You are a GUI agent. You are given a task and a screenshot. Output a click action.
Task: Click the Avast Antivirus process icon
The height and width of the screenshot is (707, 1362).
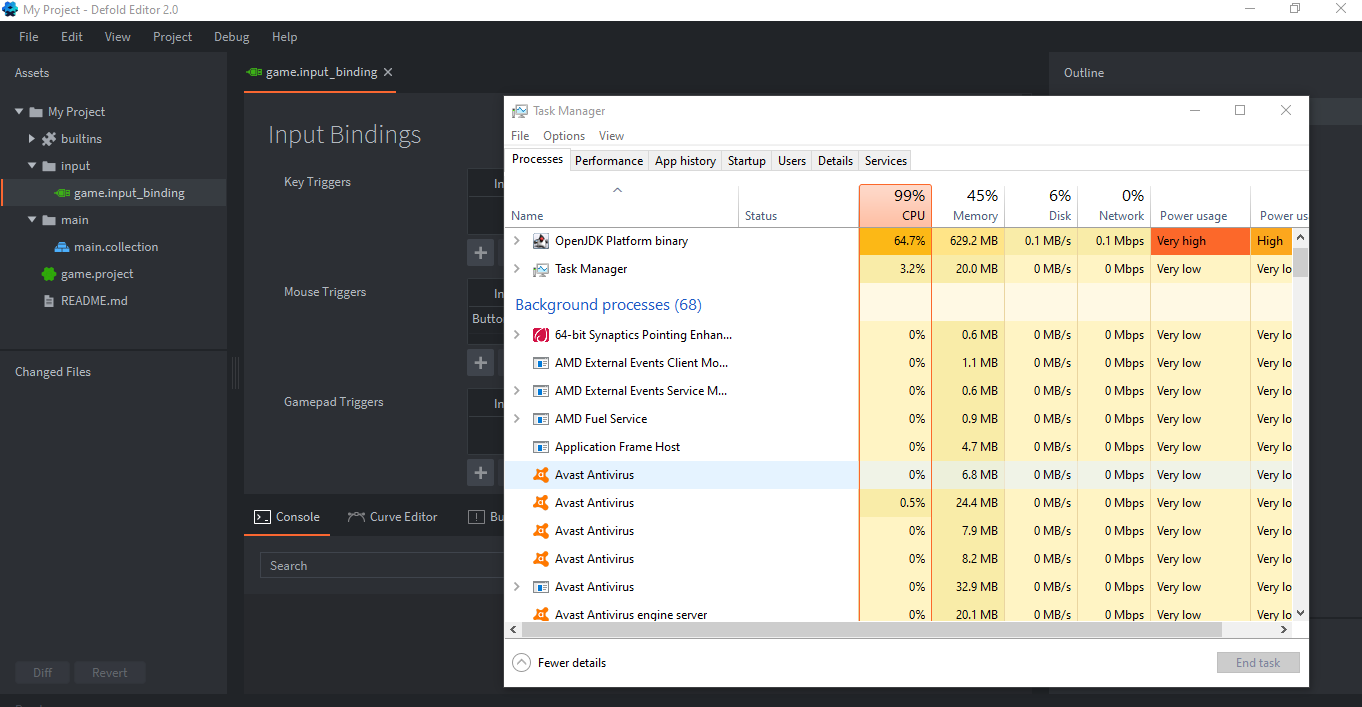coord(540,474)
